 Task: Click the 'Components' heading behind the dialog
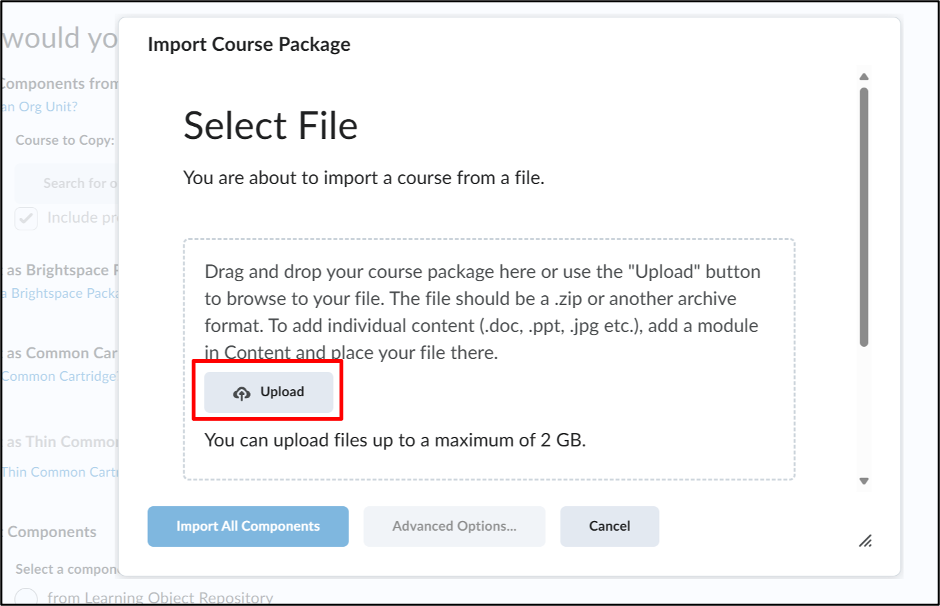point(52,532)
